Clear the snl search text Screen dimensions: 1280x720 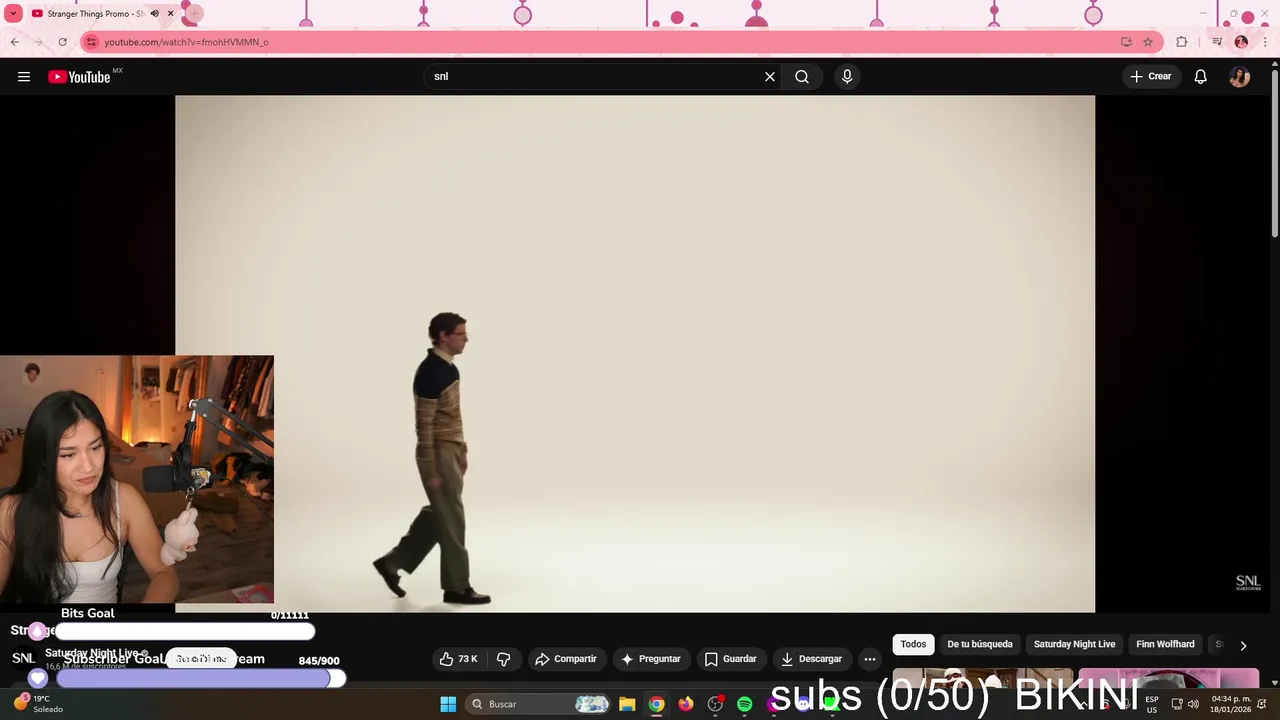[770, 77]
